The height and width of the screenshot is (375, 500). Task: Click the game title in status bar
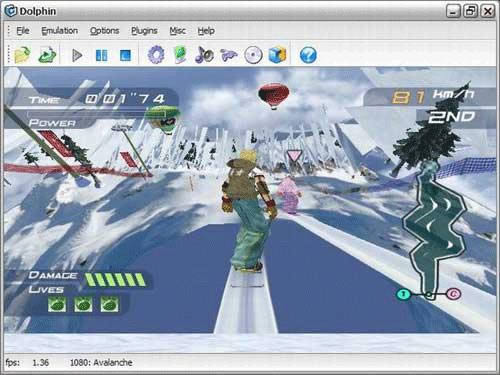(x=101, y=363)
